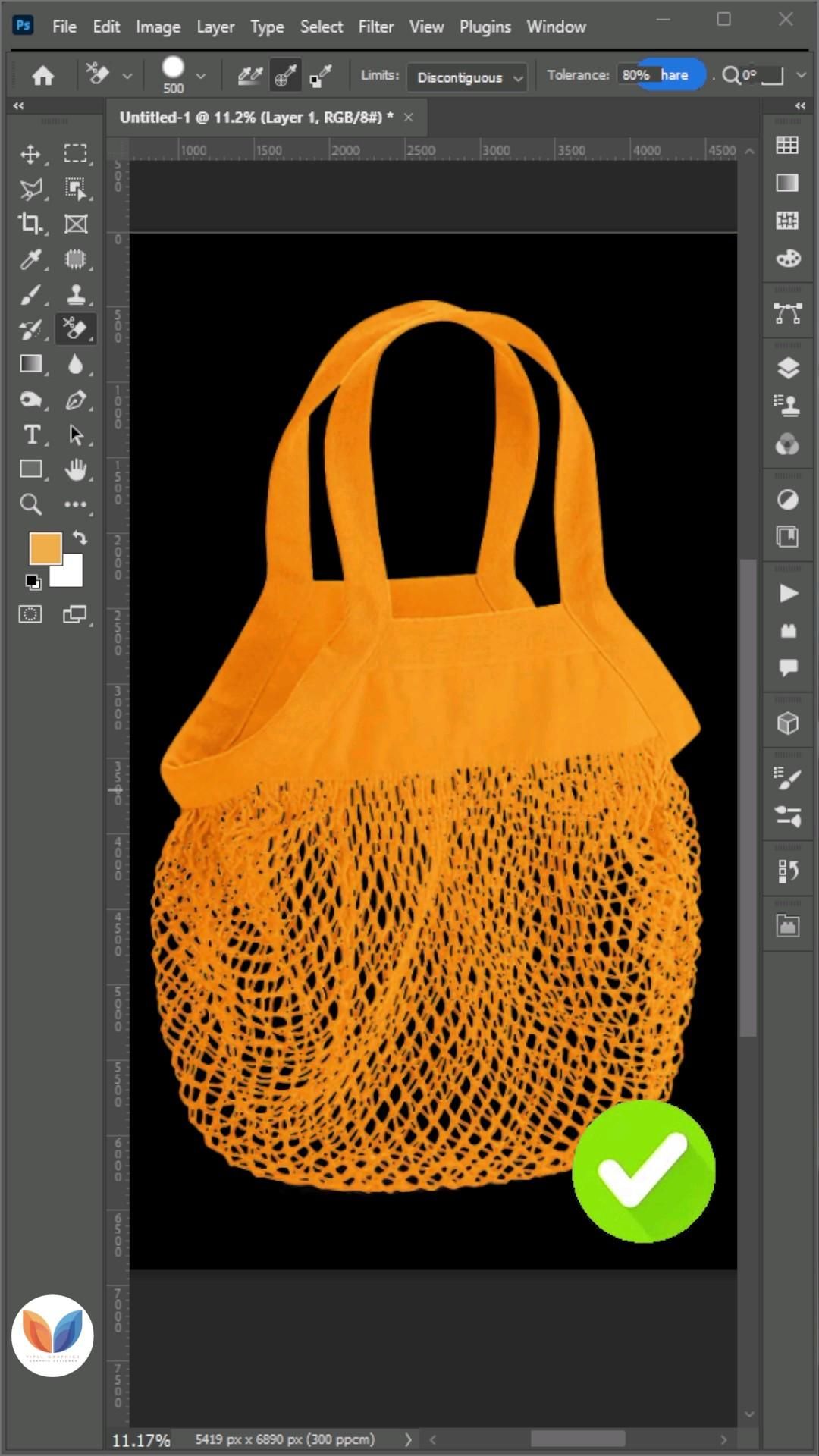
Task: Select the Rectangle shape tool
Action: (30, 469)
